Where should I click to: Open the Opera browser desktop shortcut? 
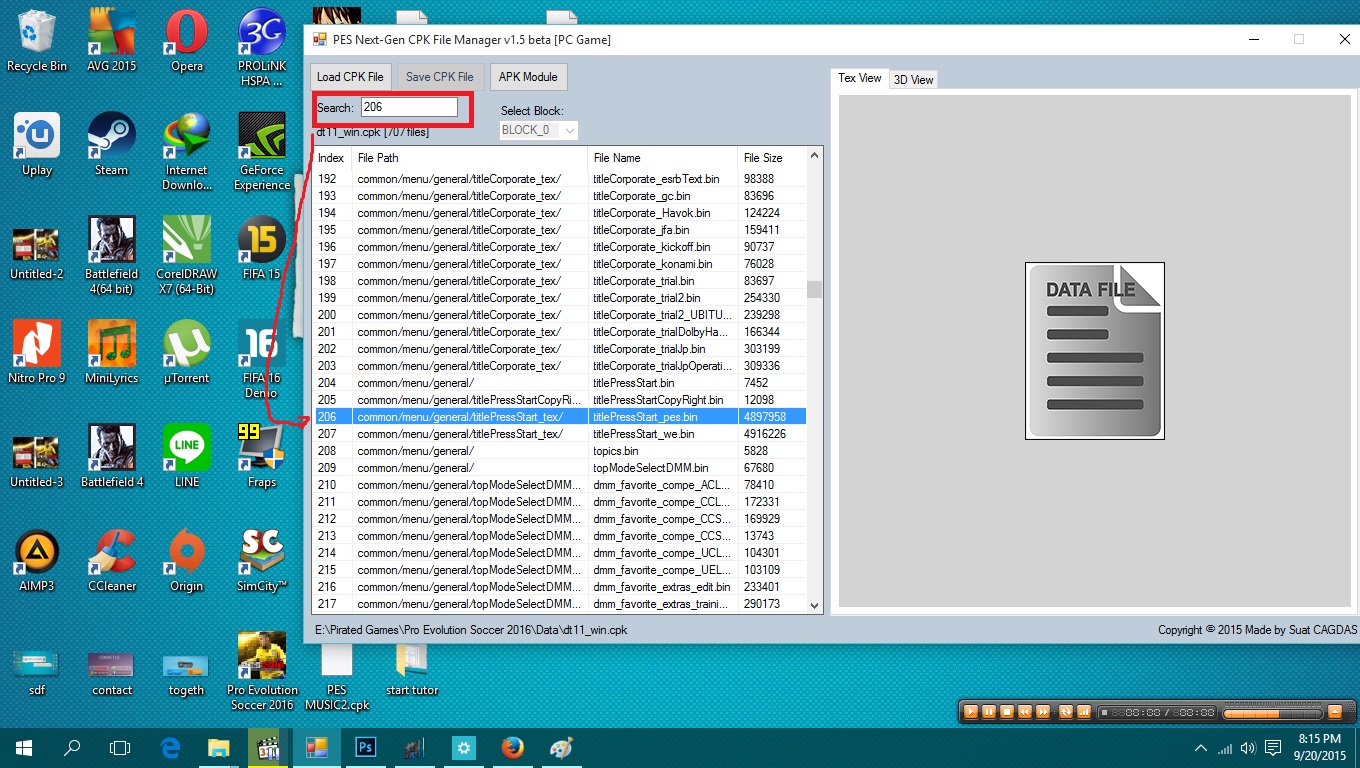[x=187, y=40]
